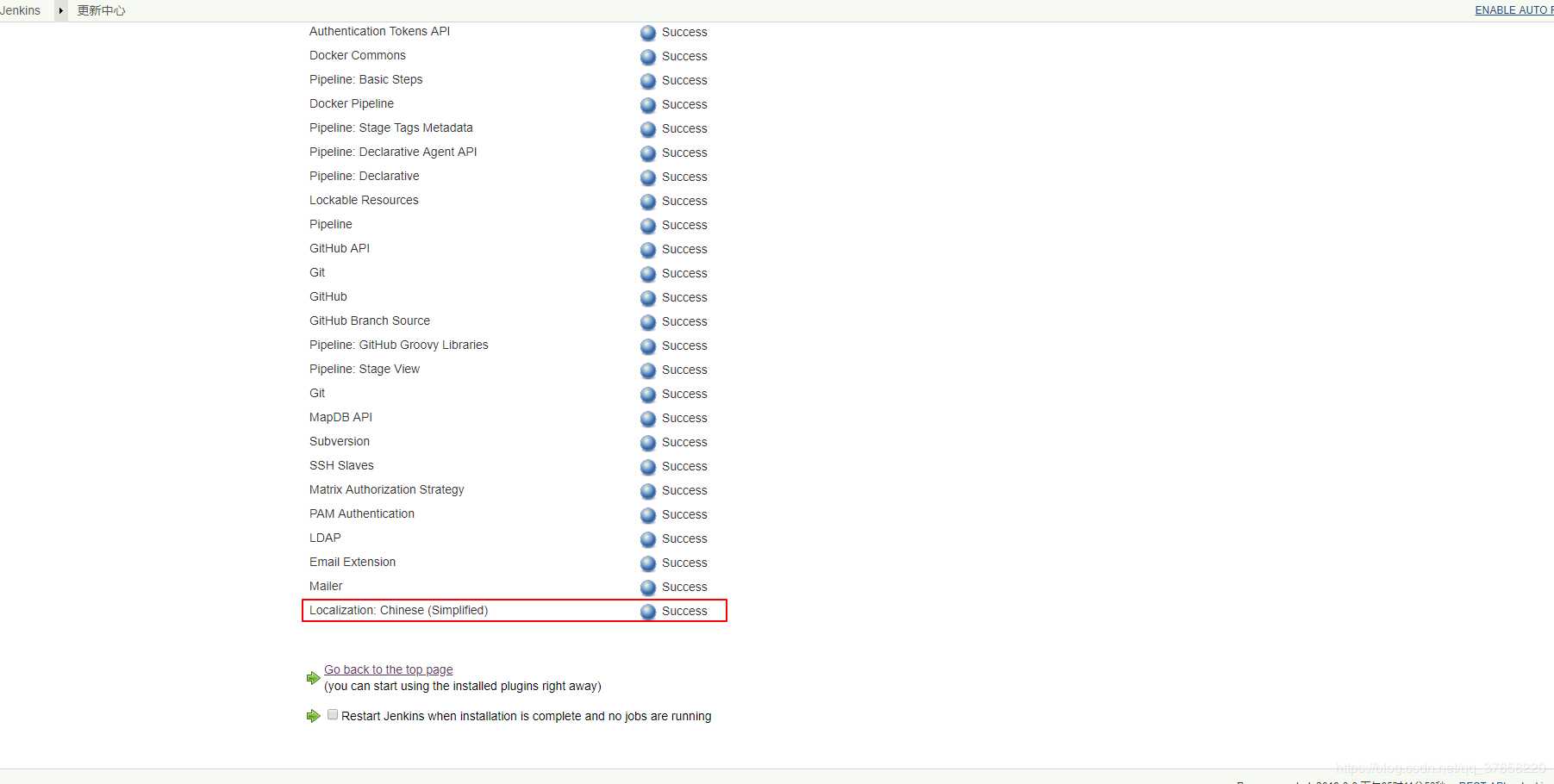Click the blue status ball for Authentication Tokens API
The image size is (1554, 784).
(x=648, y=33)
